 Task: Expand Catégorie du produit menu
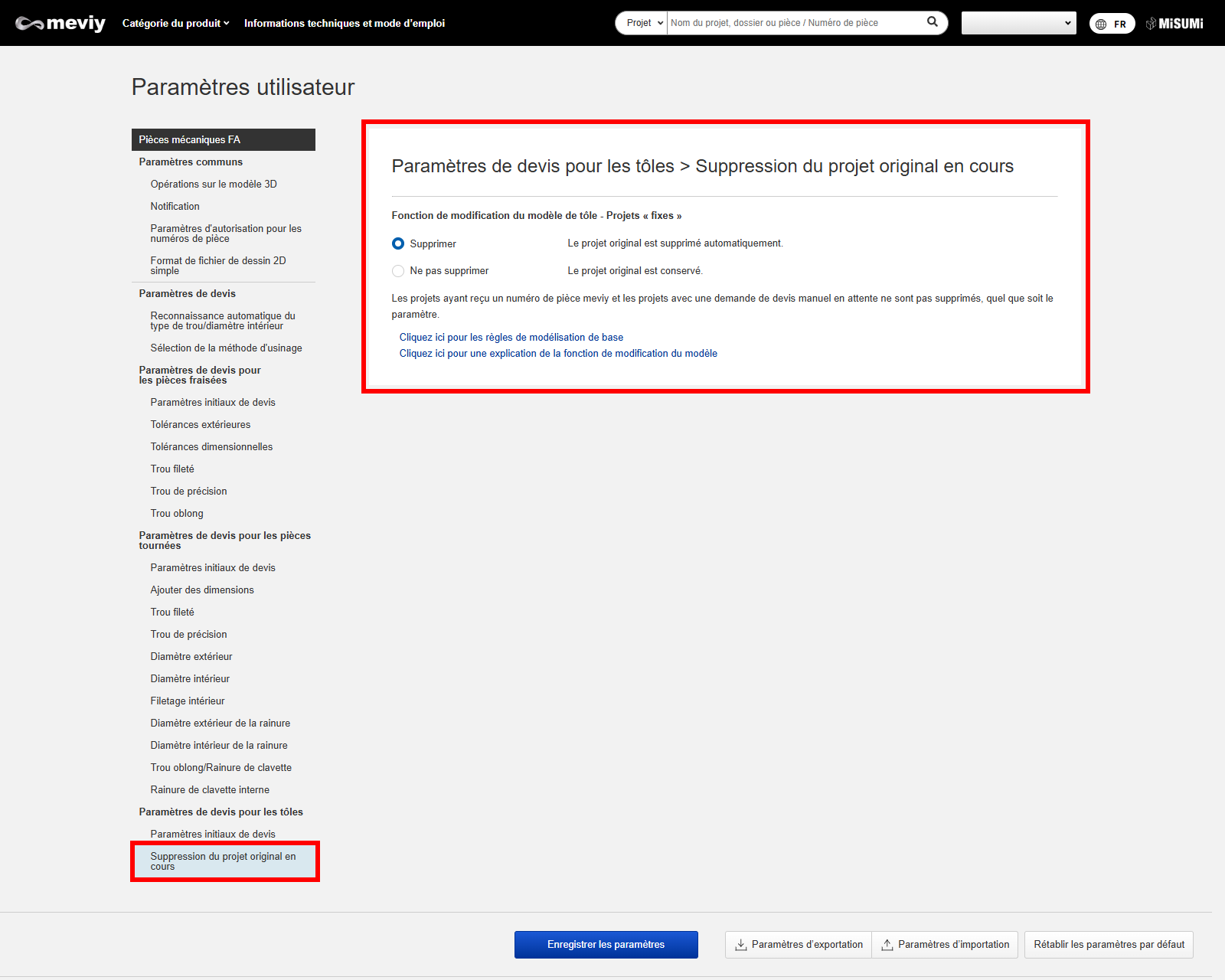[x=175, y=23]
